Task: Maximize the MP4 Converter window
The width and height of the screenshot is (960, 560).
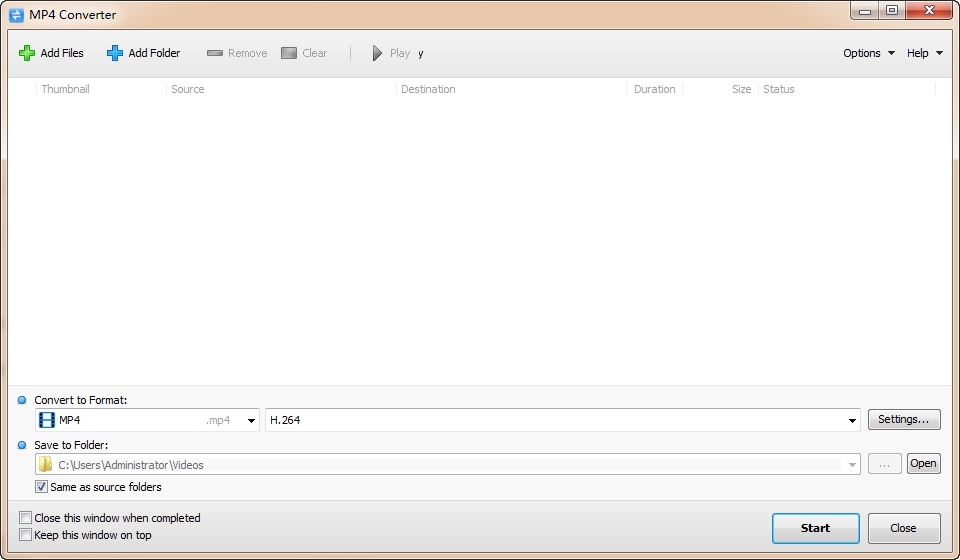Action: pos(892,10)
